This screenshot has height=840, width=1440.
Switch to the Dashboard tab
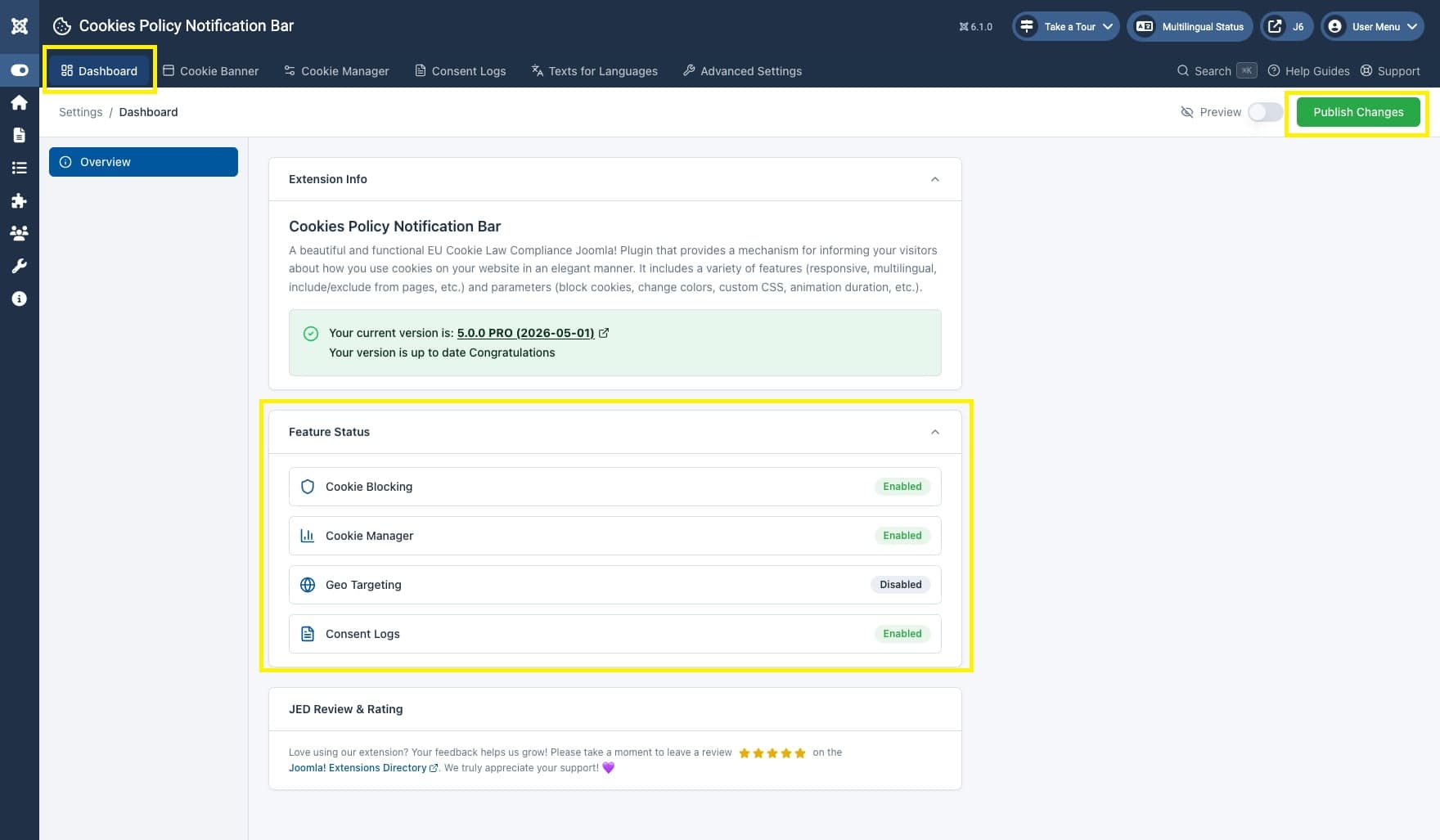pyautogui.click(x=100, y=70)
